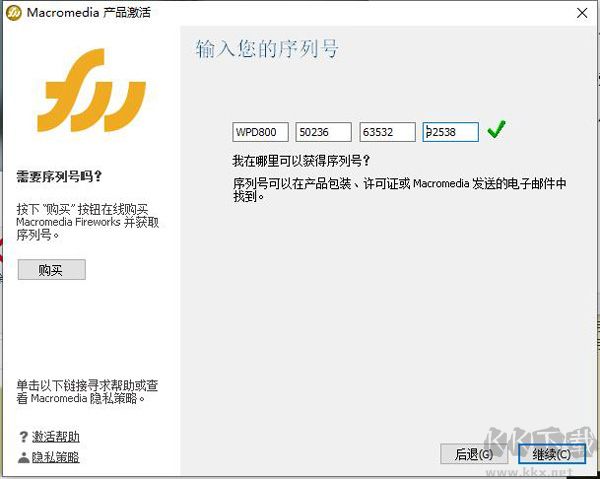The width and height of the screenshot is (600, 479).
Task: Click the 继续(C) continue button
Action: 552,454
